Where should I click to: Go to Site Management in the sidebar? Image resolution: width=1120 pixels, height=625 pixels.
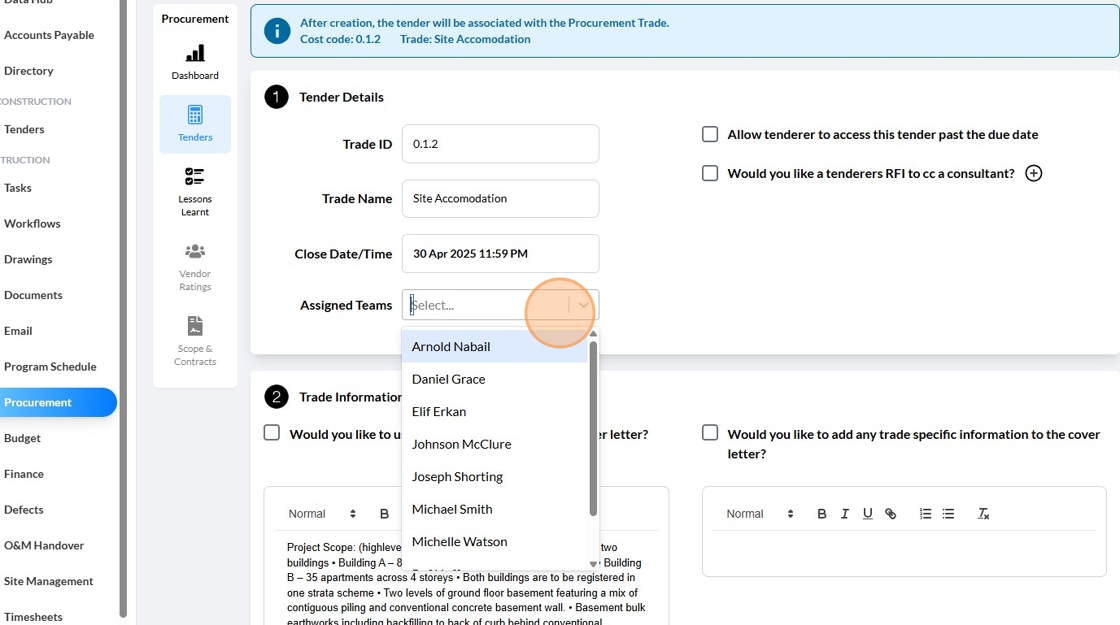coord(49,581)
